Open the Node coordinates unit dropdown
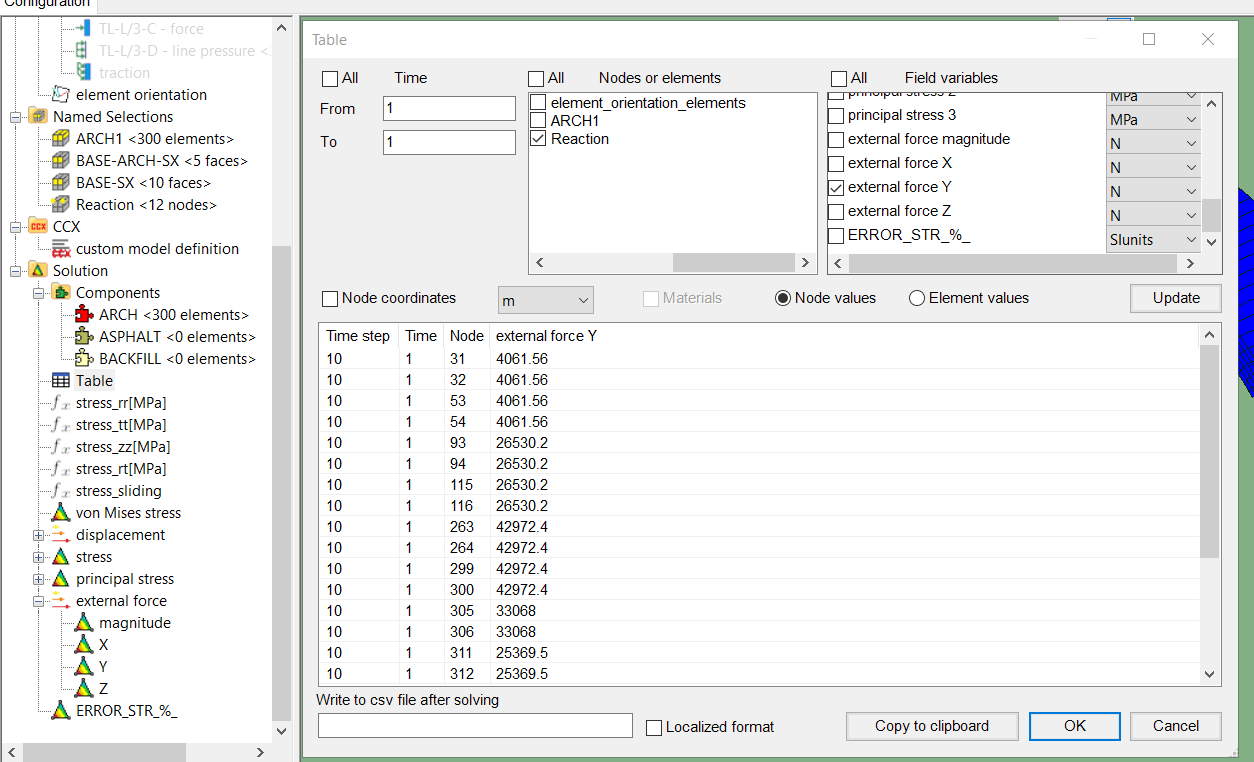 tap(546, 300)
